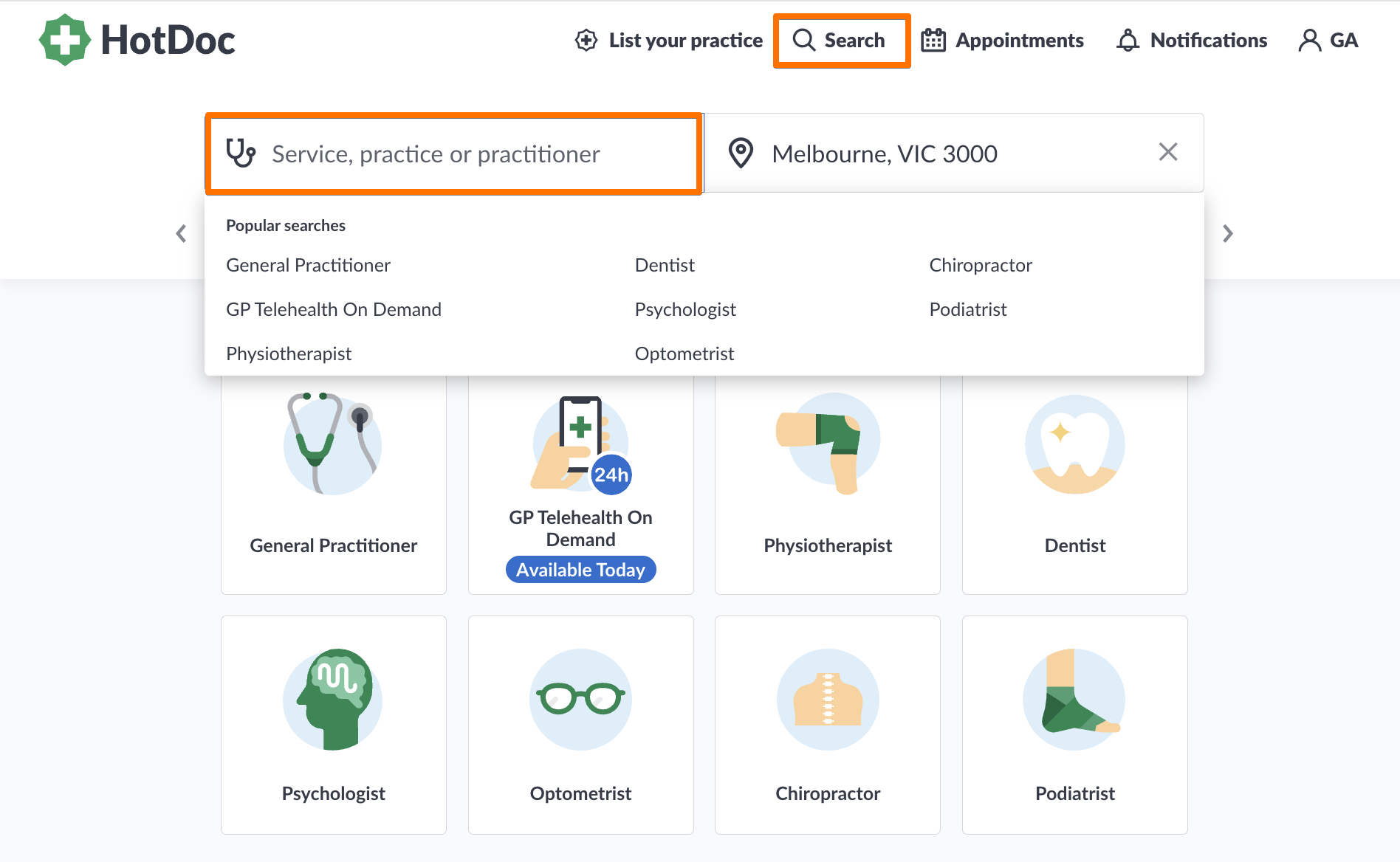
Task: Open the GA account menu
Action: pyautogui.click(x=1328, y=40)
